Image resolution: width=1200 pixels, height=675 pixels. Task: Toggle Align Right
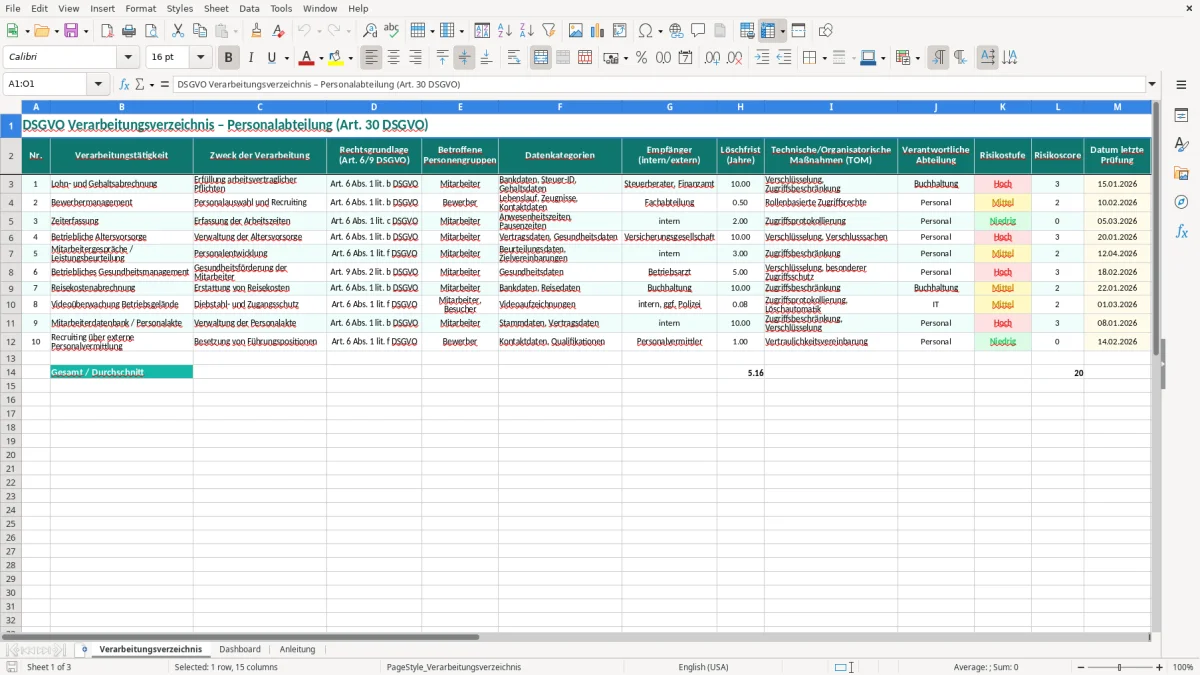(416, 58)
